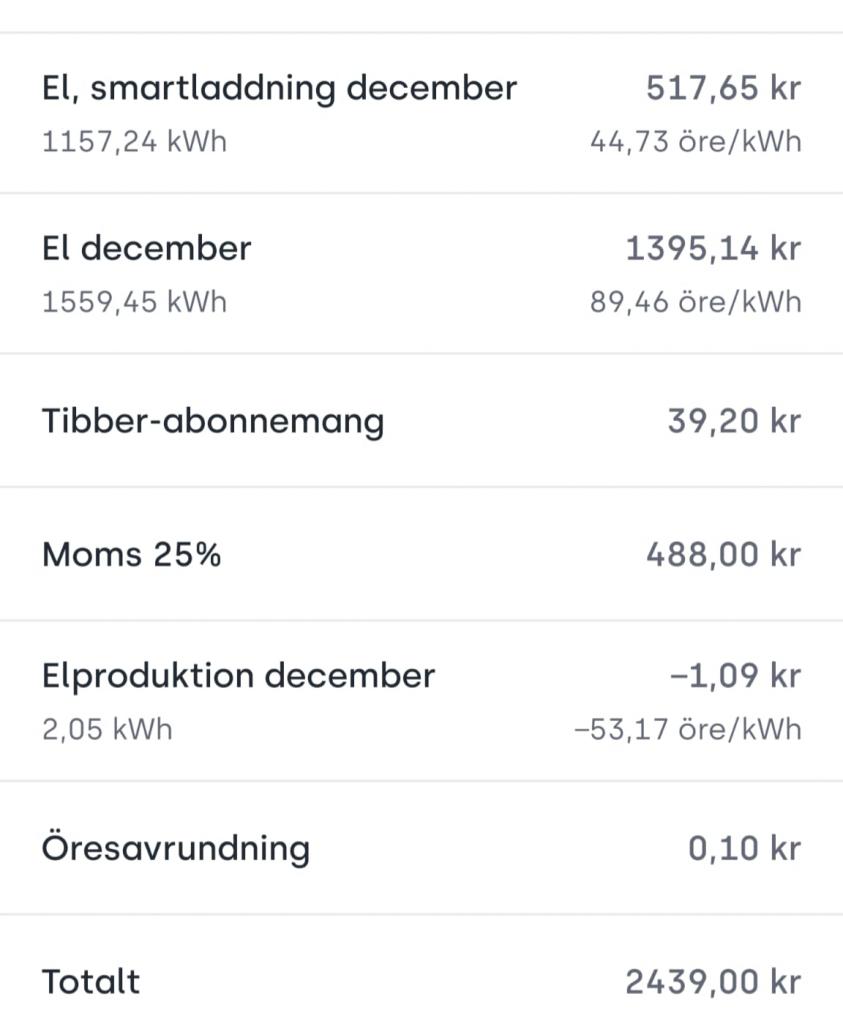843x1024 pixels.
Task: Click the 44,73 öre/kWh price text
Action: (695, 142)
